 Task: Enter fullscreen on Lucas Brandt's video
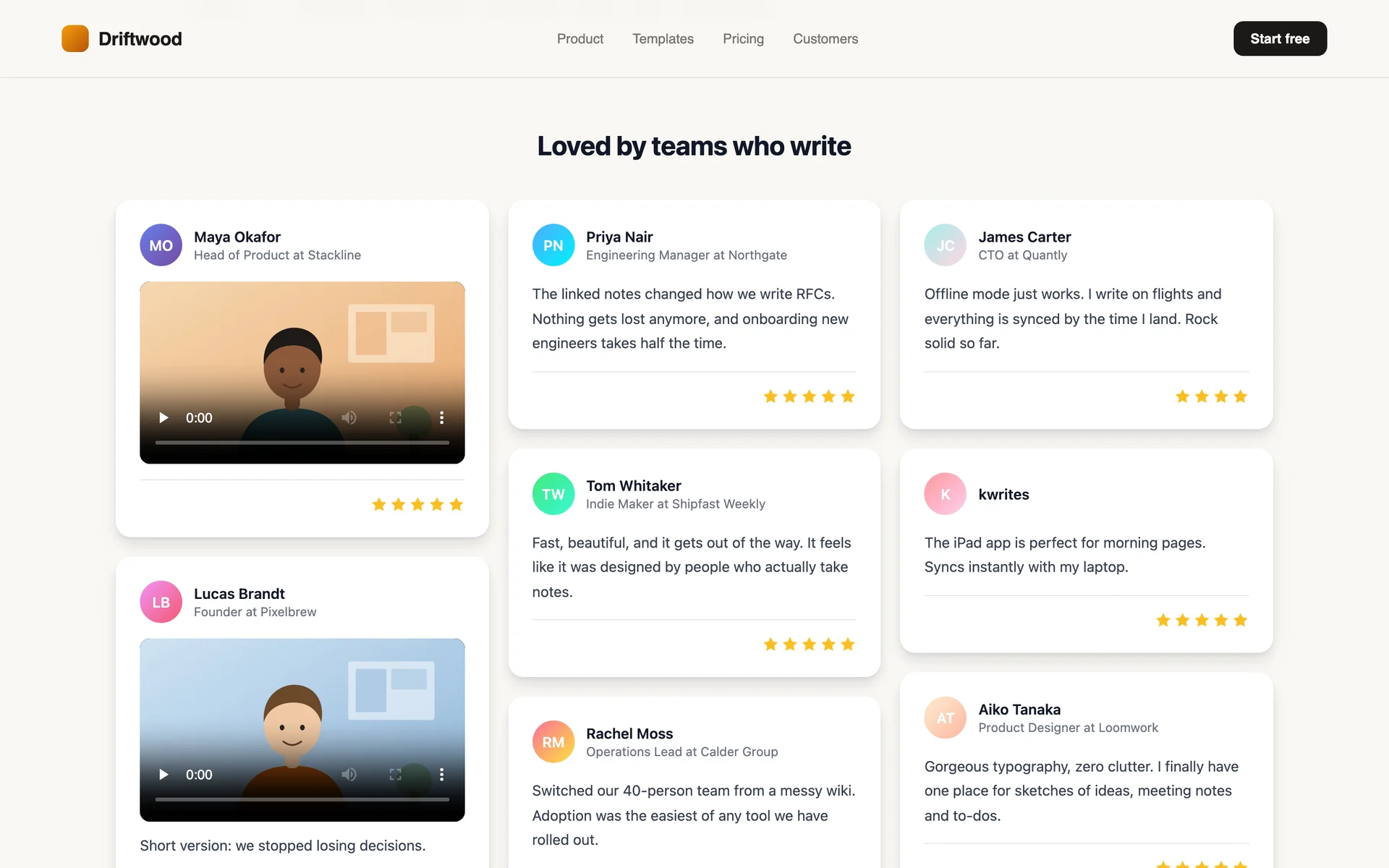tap(395, 774)
